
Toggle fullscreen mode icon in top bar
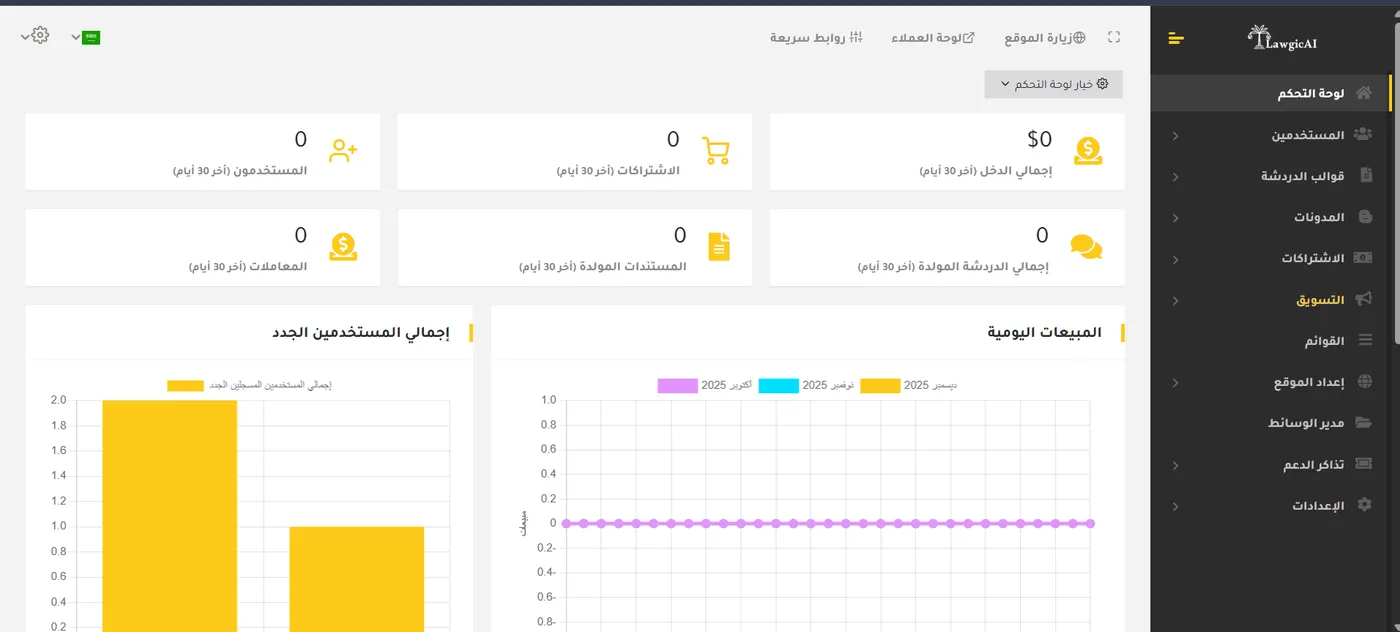point(1114,37)
